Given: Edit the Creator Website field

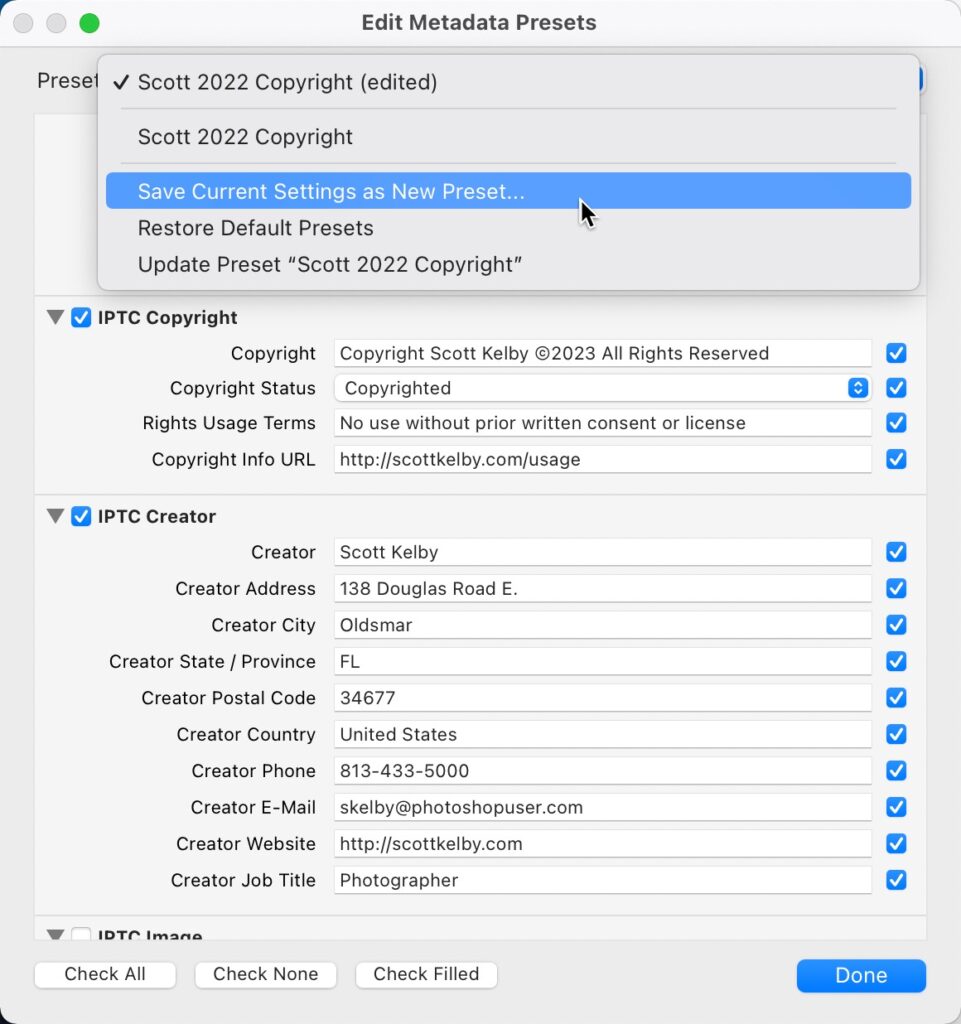Looking at the screenshot, I should 603,844.
